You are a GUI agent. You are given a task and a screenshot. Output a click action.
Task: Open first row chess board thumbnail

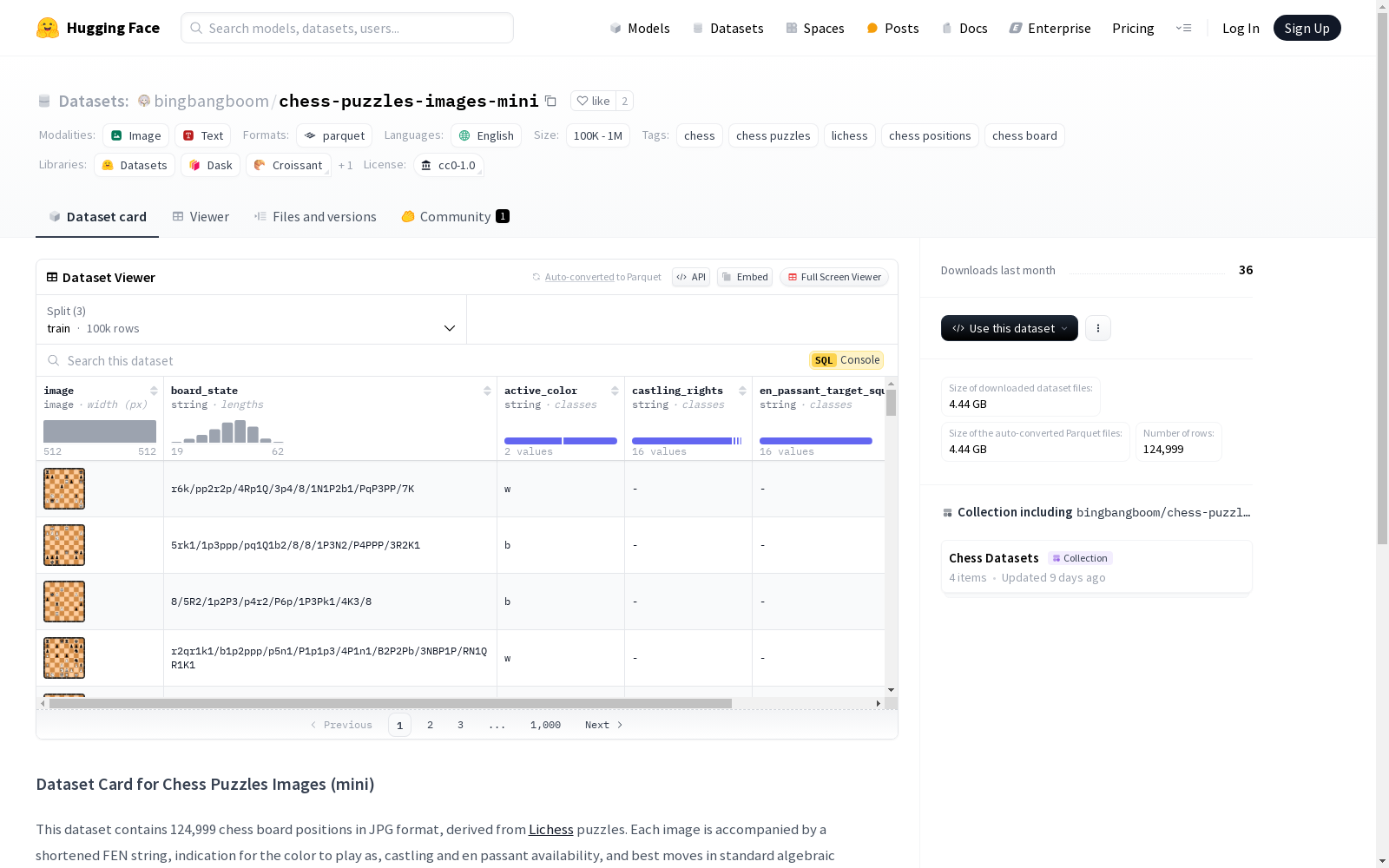(x=64, y=489)
